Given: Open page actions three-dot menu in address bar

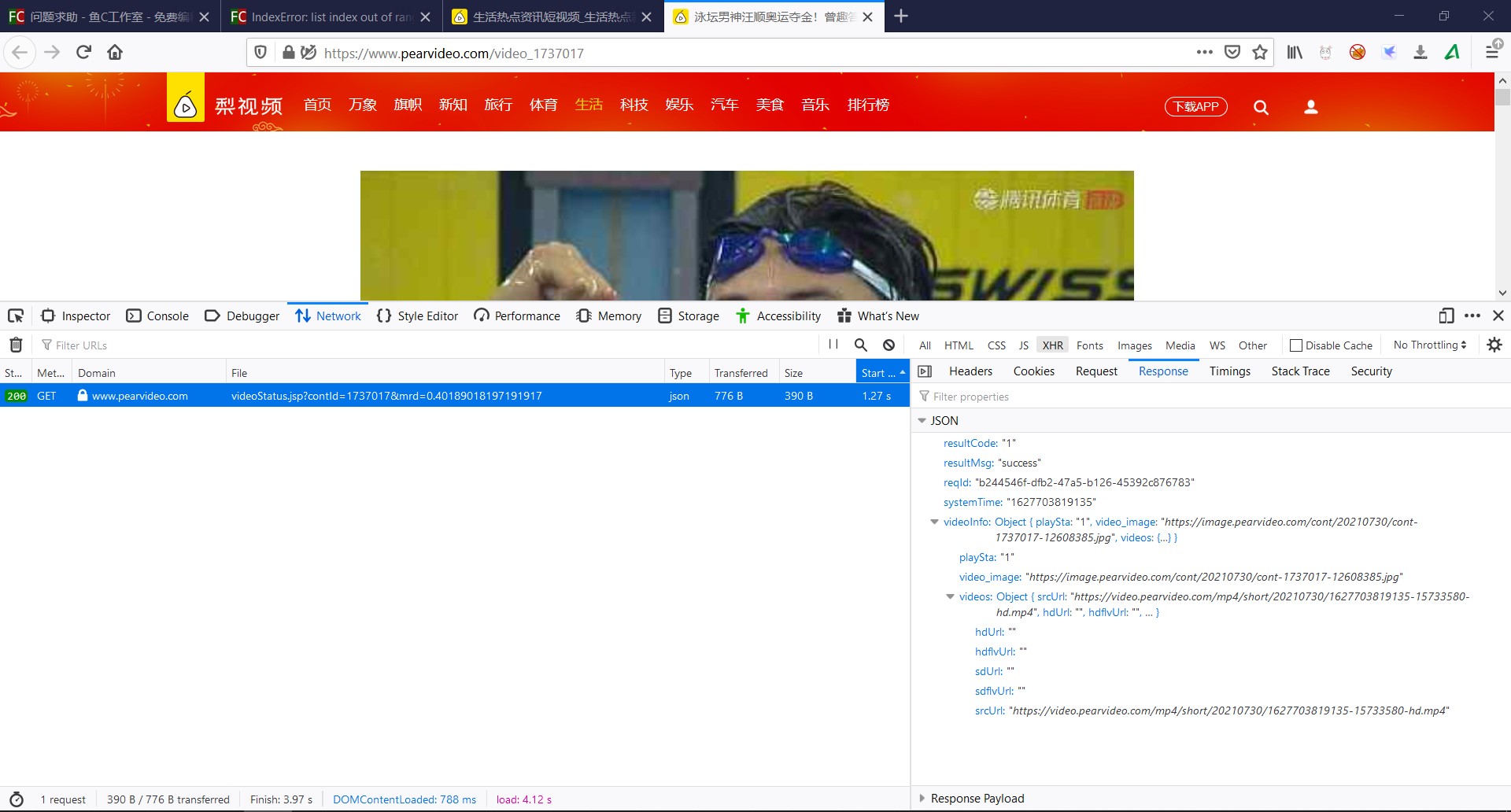Looking at the screenshot, I should coord(1204,52).
